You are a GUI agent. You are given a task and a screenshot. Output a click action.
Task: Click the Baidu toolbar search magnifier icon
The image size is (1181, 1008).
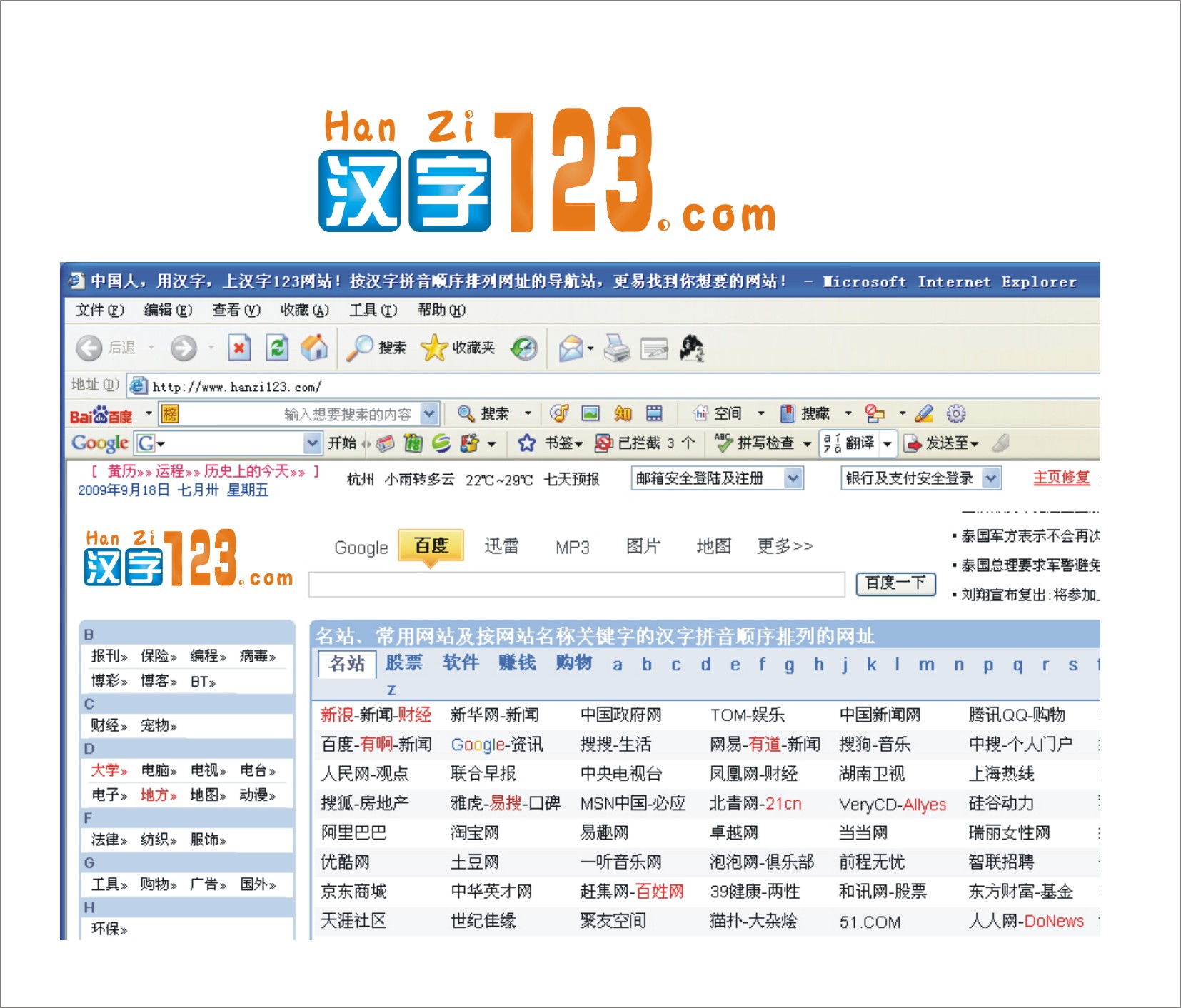(466, 413)
